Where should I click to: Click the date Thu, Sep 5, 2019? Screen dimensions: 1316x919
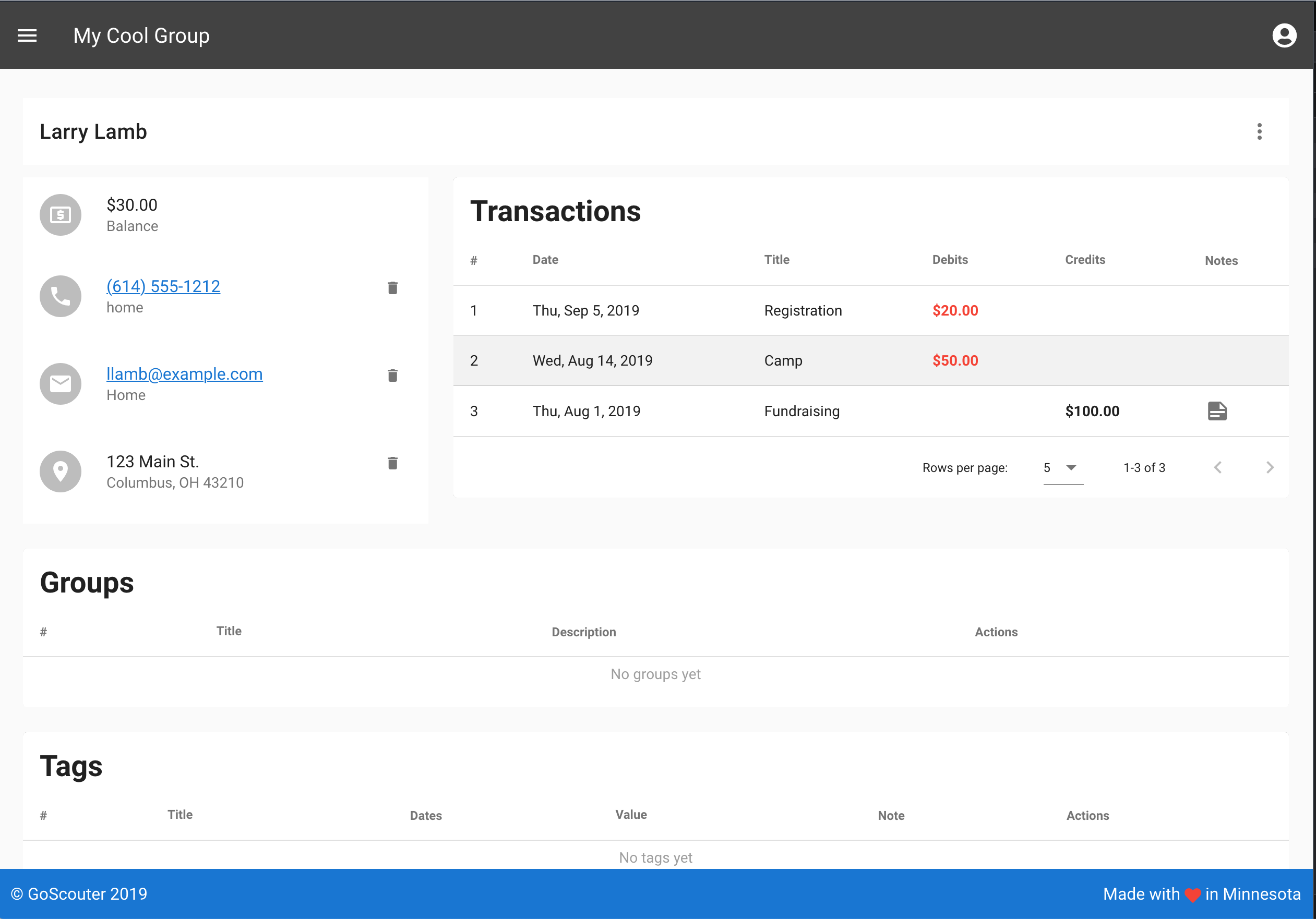[586, 310]
